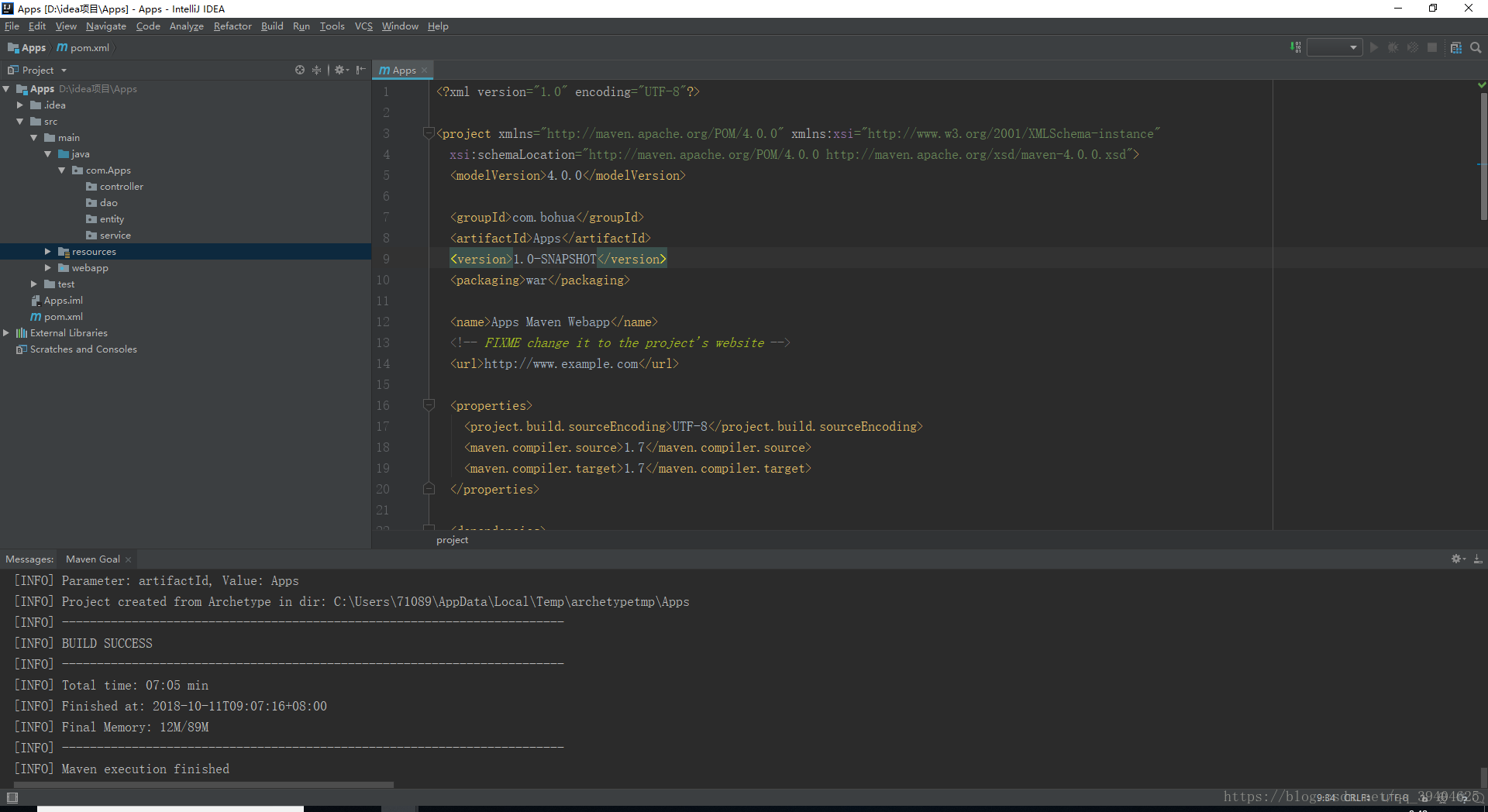Collapse the com.Apps package
Image resolution: width=1488 pixels, height=812 pixels.
coord(62,170)
